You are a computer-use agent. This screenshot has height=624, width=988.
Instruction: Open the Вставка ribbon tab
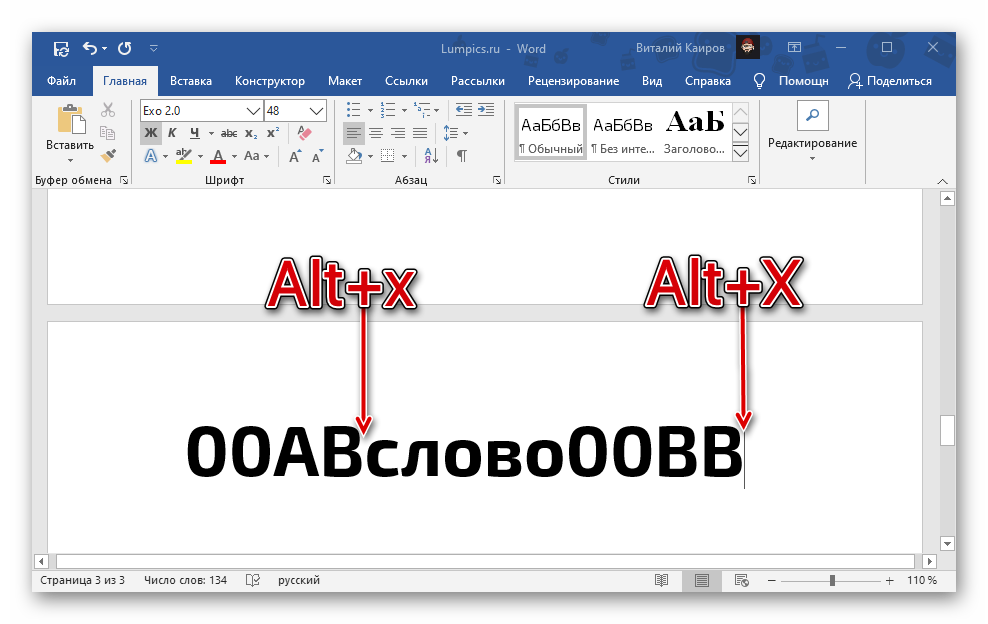190,81
